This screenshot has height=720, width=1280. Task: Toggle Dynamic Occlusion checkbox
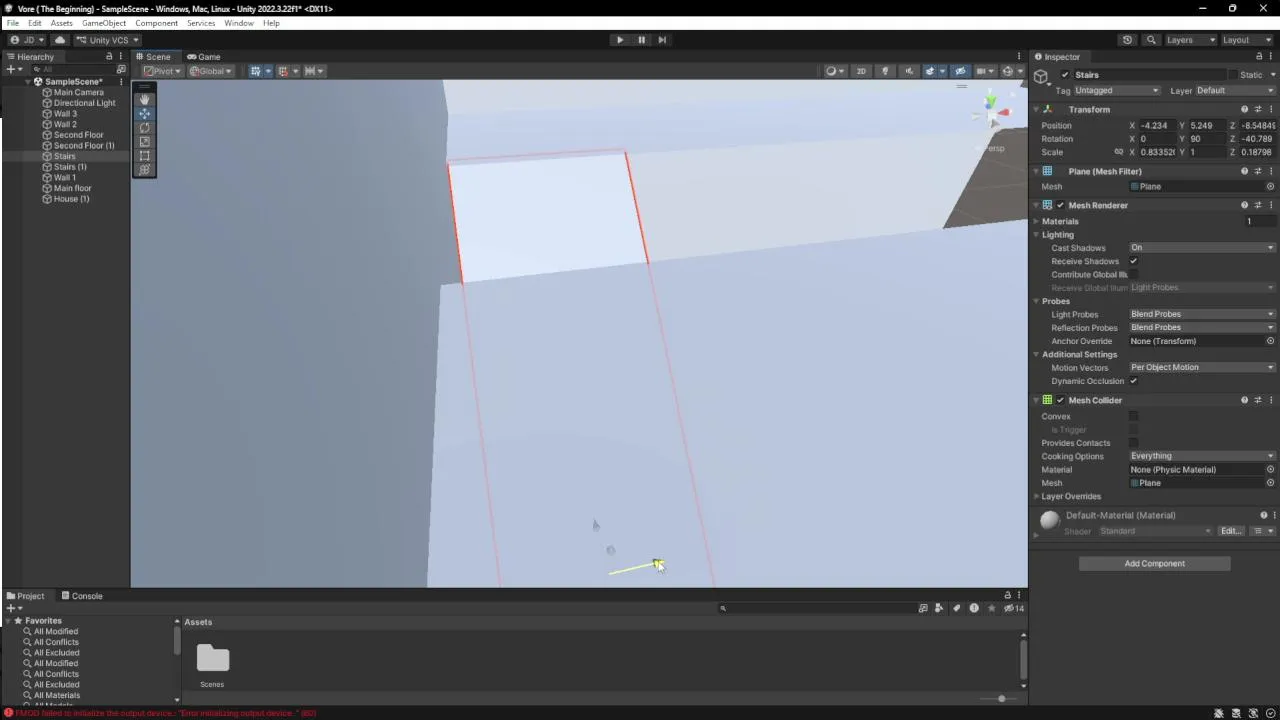pos(1133,381)
